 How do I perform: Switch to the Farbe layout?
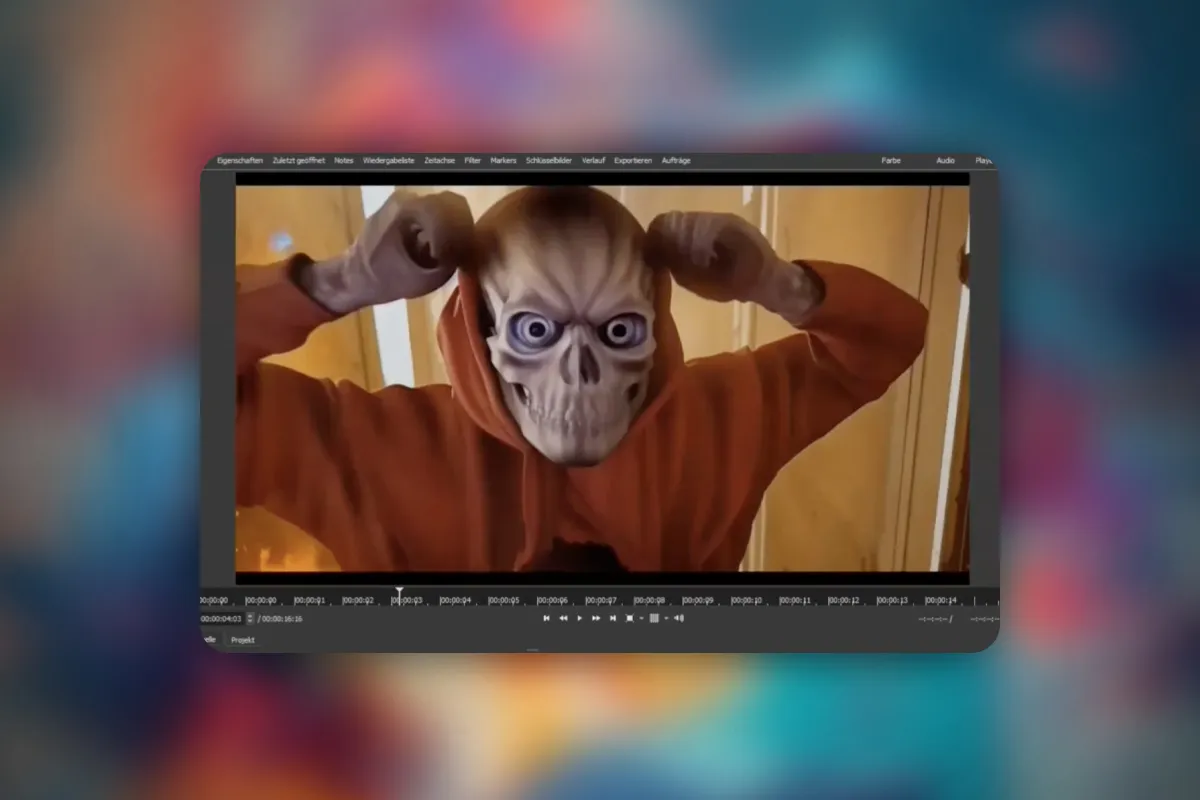891,160
